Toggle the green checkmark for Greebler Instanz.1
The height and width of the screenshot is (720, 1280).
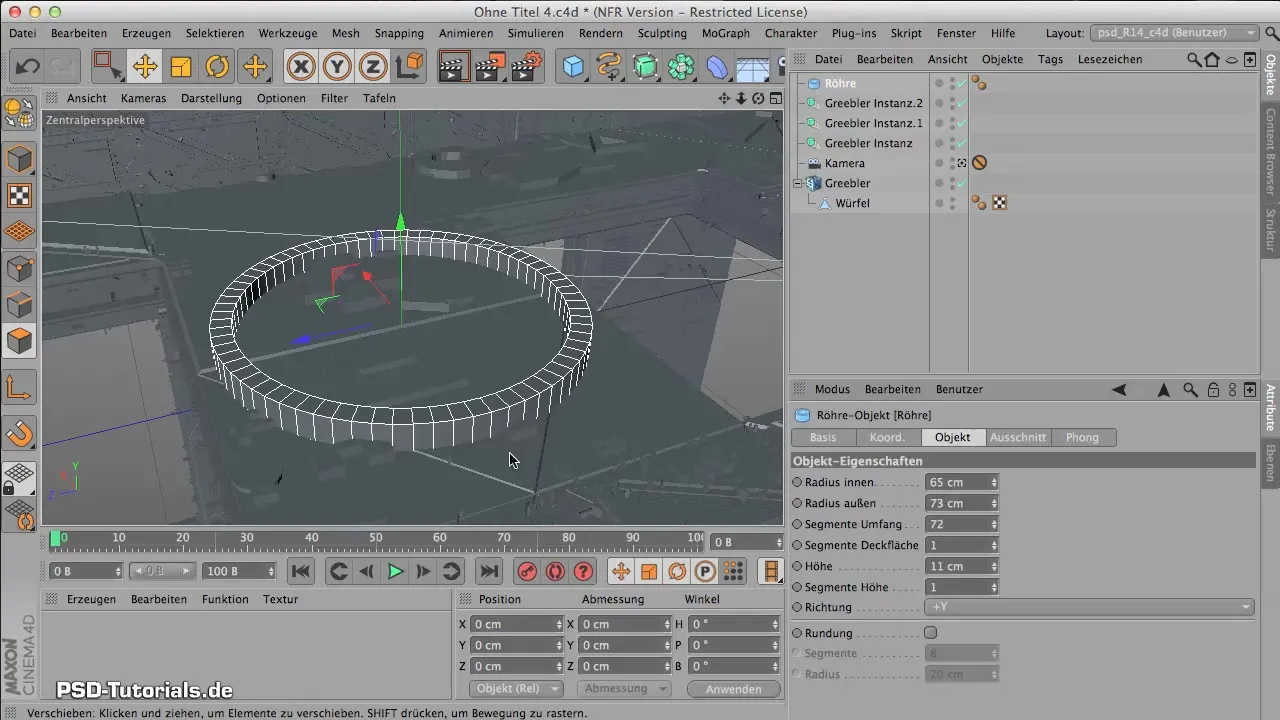point(962,123)
